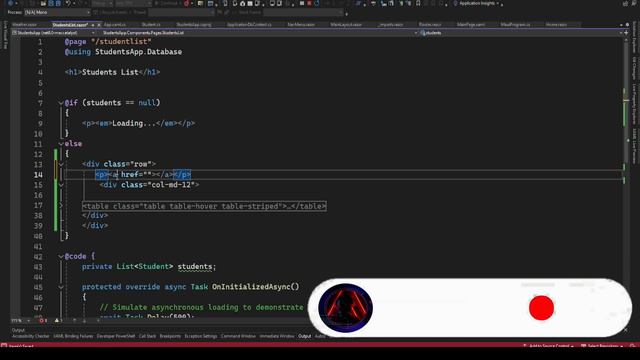Open the students member dropdown
This screenshot has width=640, height=360.
coord(520,33)
